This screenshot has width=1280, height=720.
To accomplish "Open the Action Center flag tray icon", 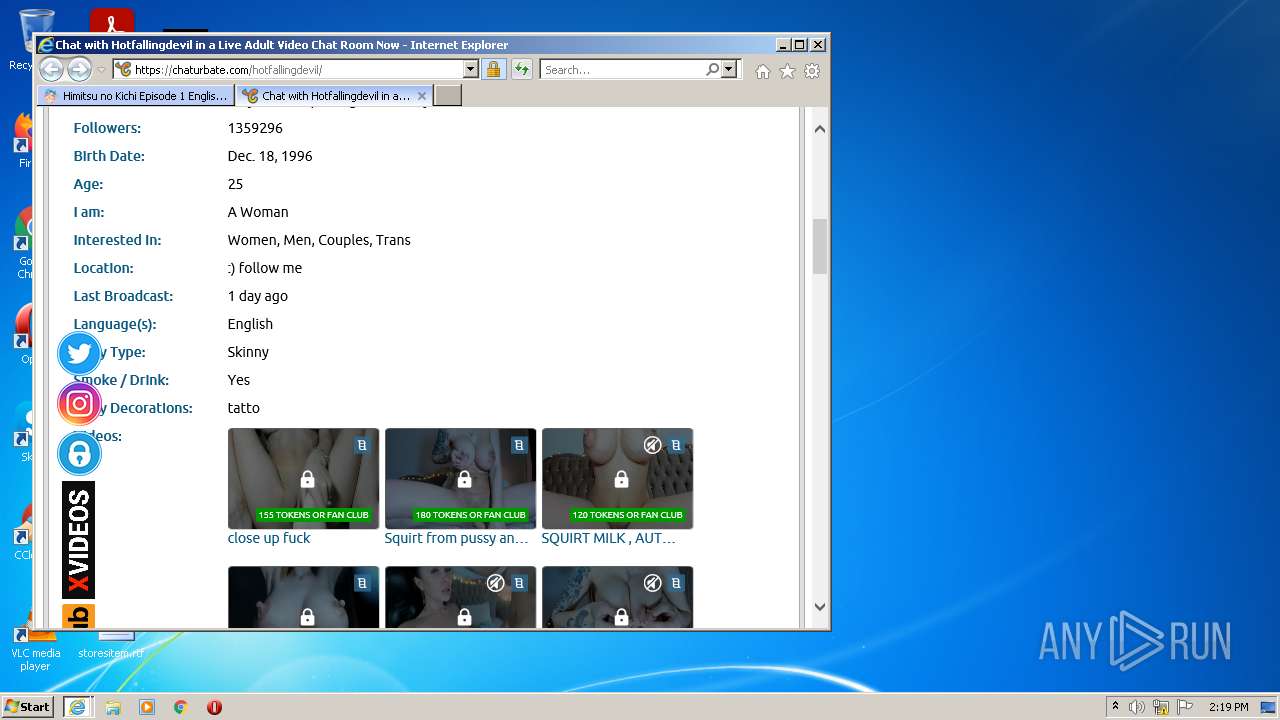I will click(1185, 707).
